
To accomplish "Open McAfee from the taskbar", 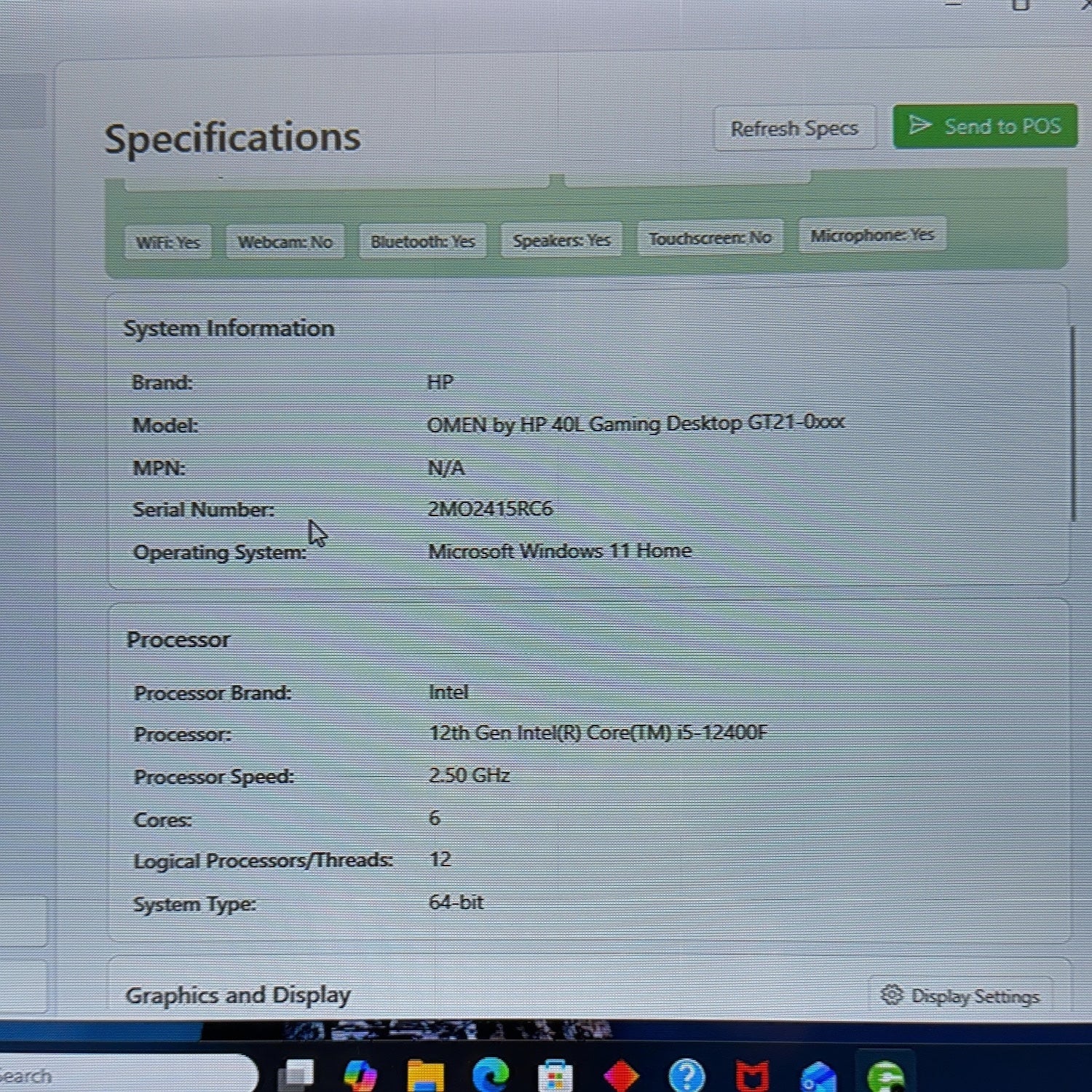I will [753, 1077].
